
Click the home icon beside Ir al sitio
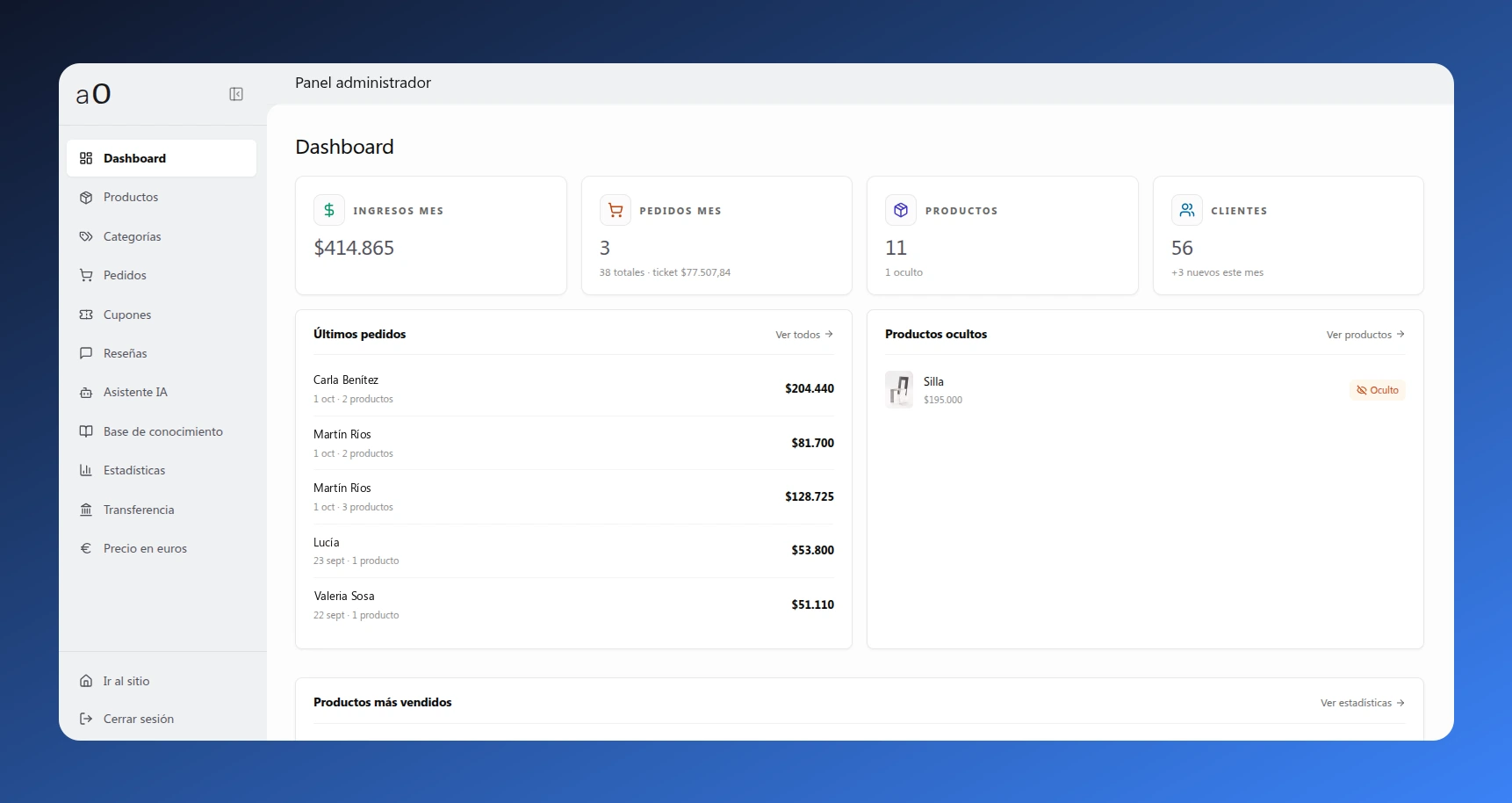[x=86, y=681]
